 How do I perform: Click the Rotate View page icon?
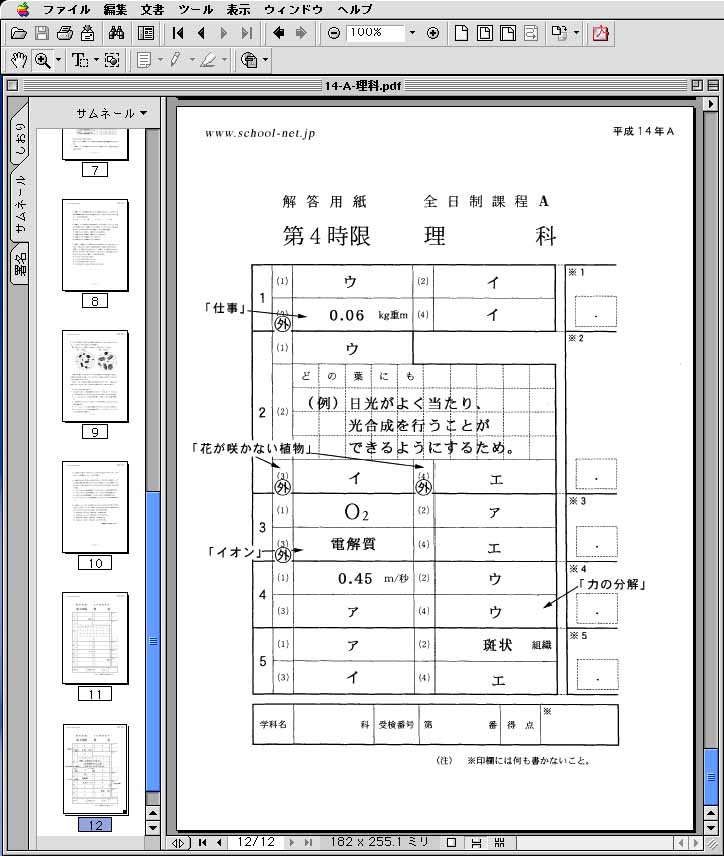point(559,33)
